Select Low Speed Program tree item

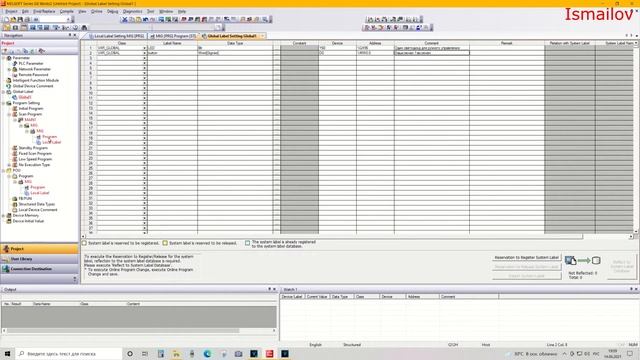tap(35, 160)
